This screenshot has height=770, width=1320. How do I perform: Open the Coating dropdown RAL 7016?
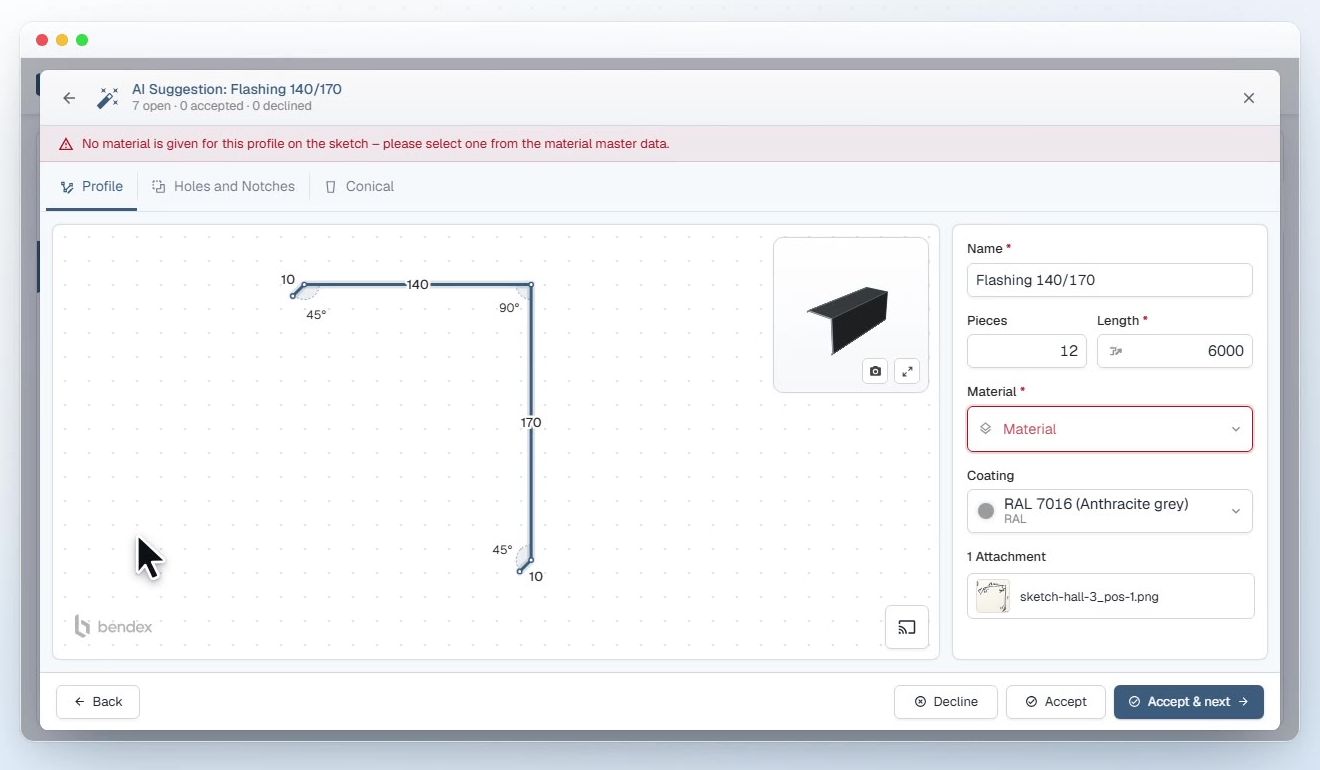pos(1110,511)
